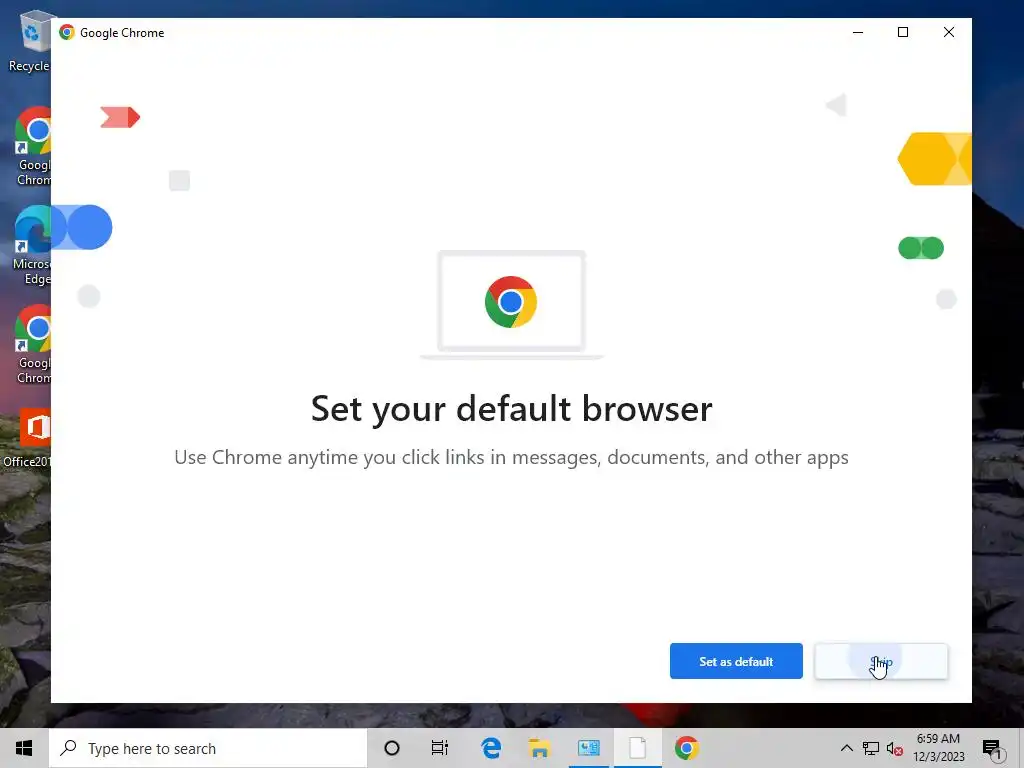The height and width of the screenshot is (768, 1024).
Task: Click the Google Chrome taskbar icon
Action: click(x=686, y=748)
